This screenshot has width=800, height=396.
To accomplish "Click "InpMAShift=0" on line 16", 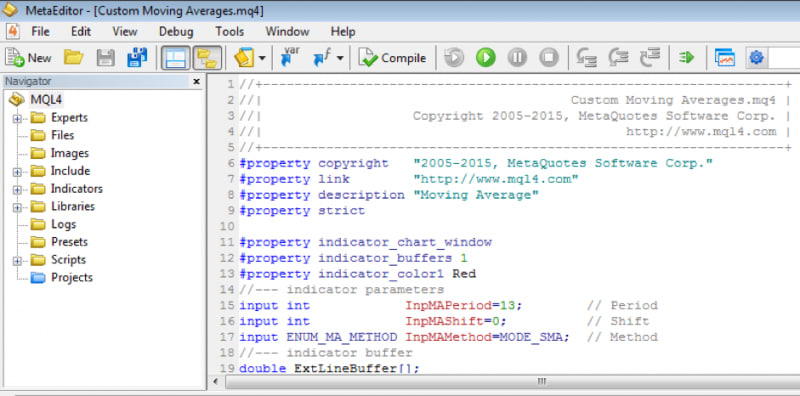I will (x=452, y=321).
